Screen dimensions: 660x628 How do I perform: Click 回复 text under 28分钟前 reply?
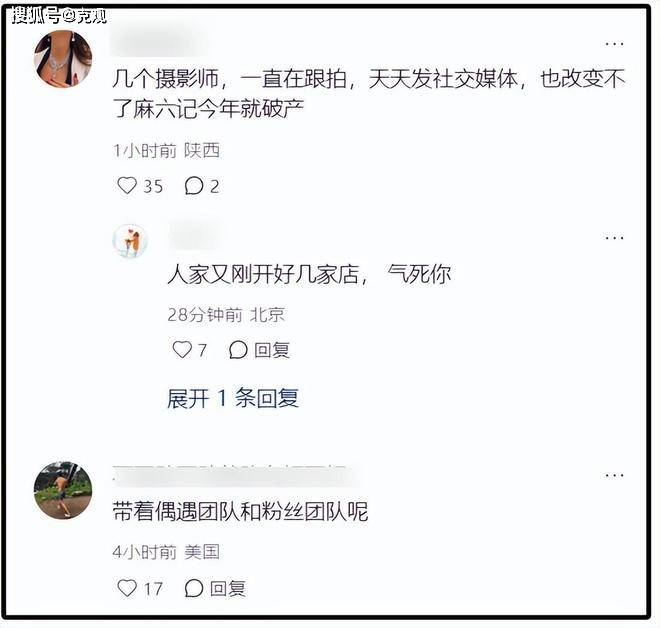(x=271, y=350)
